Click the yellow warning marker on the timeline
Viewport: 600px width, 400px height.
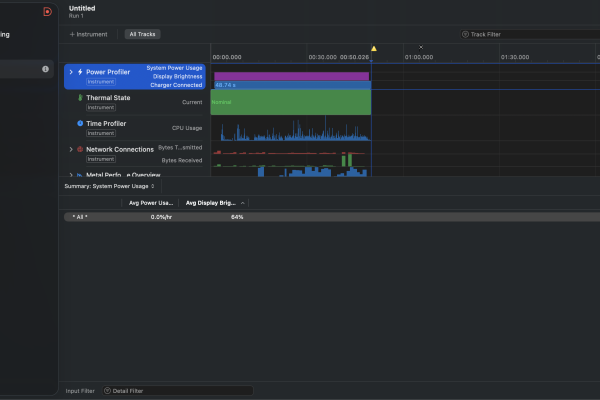tap(374, 48)
